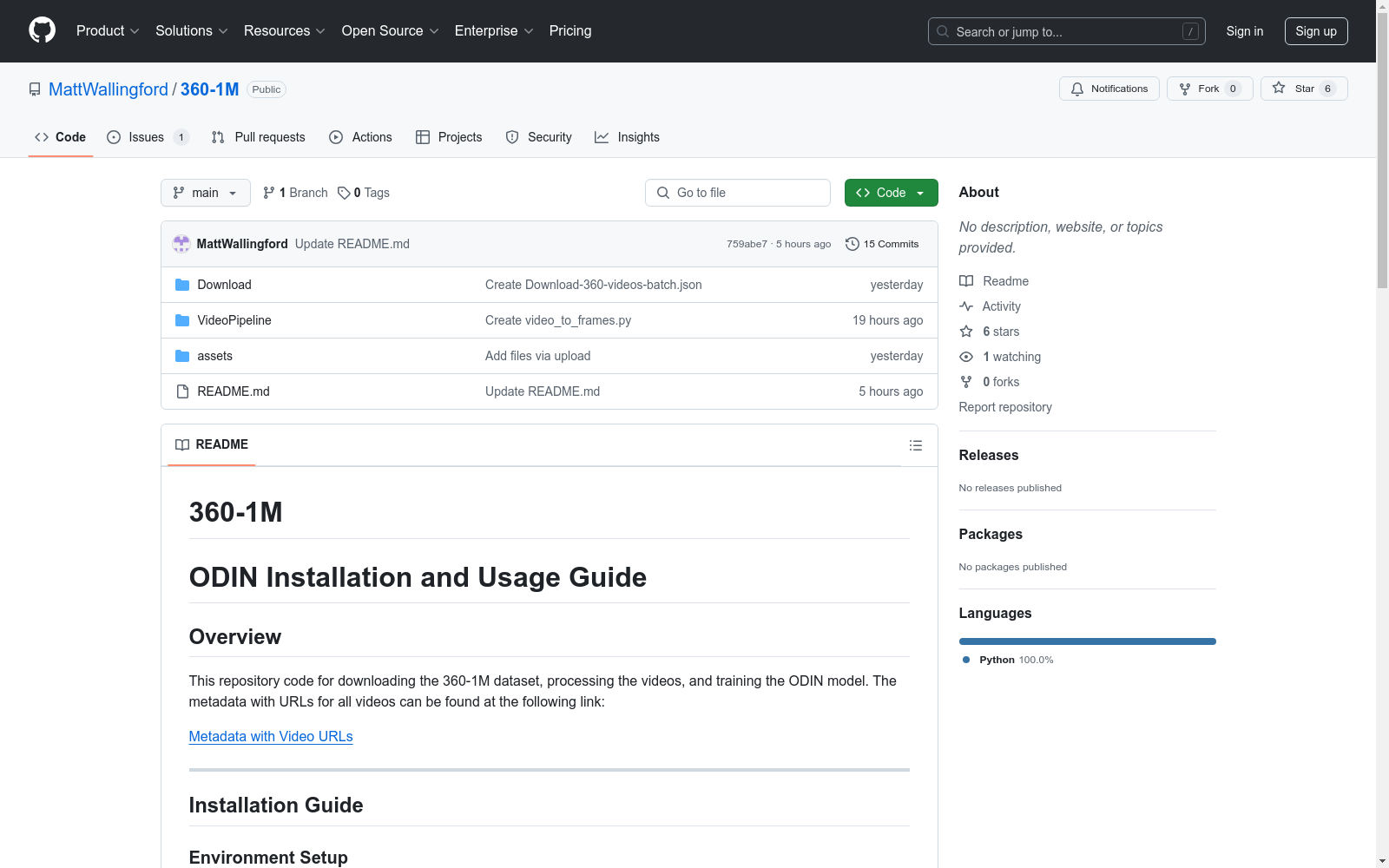Focus the Search or jump to field
This screenshot has height=868, width=1389.
[x=1067, y=31]
